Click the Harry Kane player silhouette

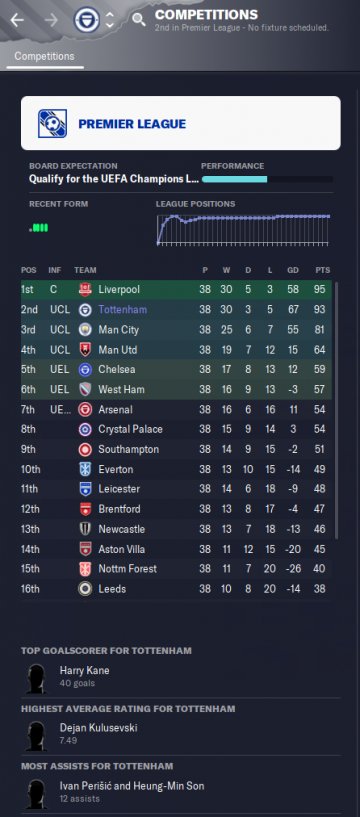(36, 678)
